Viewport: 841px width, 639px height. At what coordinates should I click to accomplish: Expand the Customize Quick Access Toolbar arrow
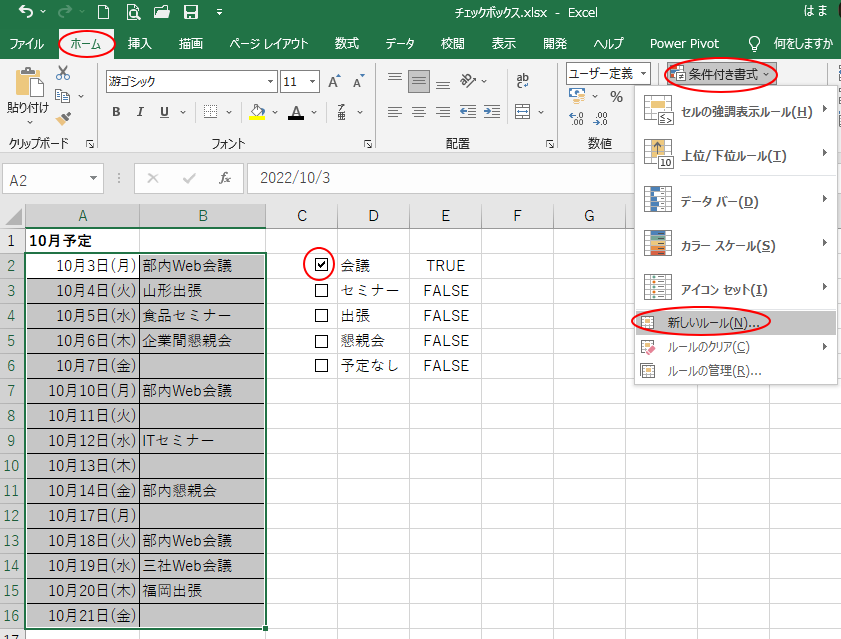point(219,12)
